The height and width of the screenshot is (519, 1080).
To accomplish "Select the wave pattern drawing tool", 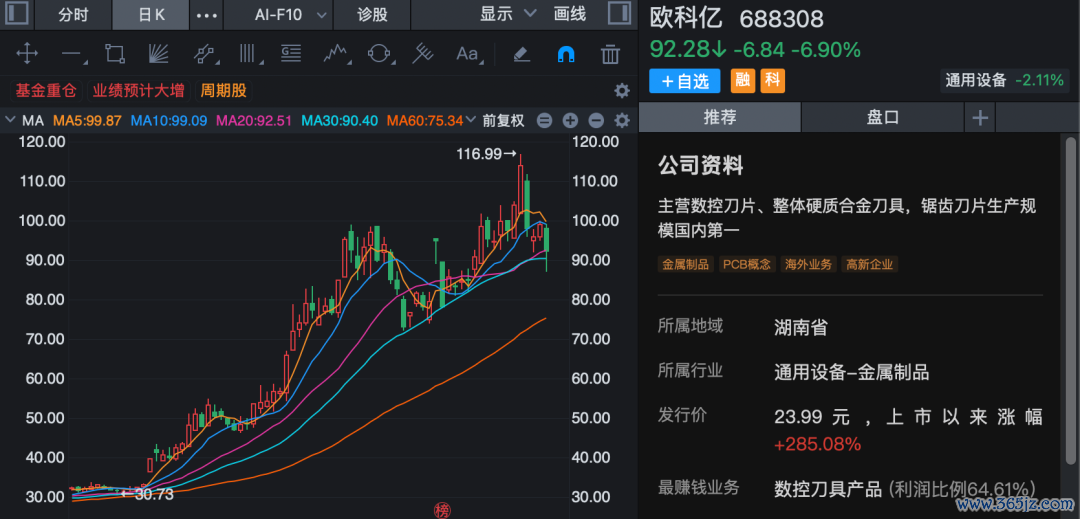I will click(x=335, y=53).
